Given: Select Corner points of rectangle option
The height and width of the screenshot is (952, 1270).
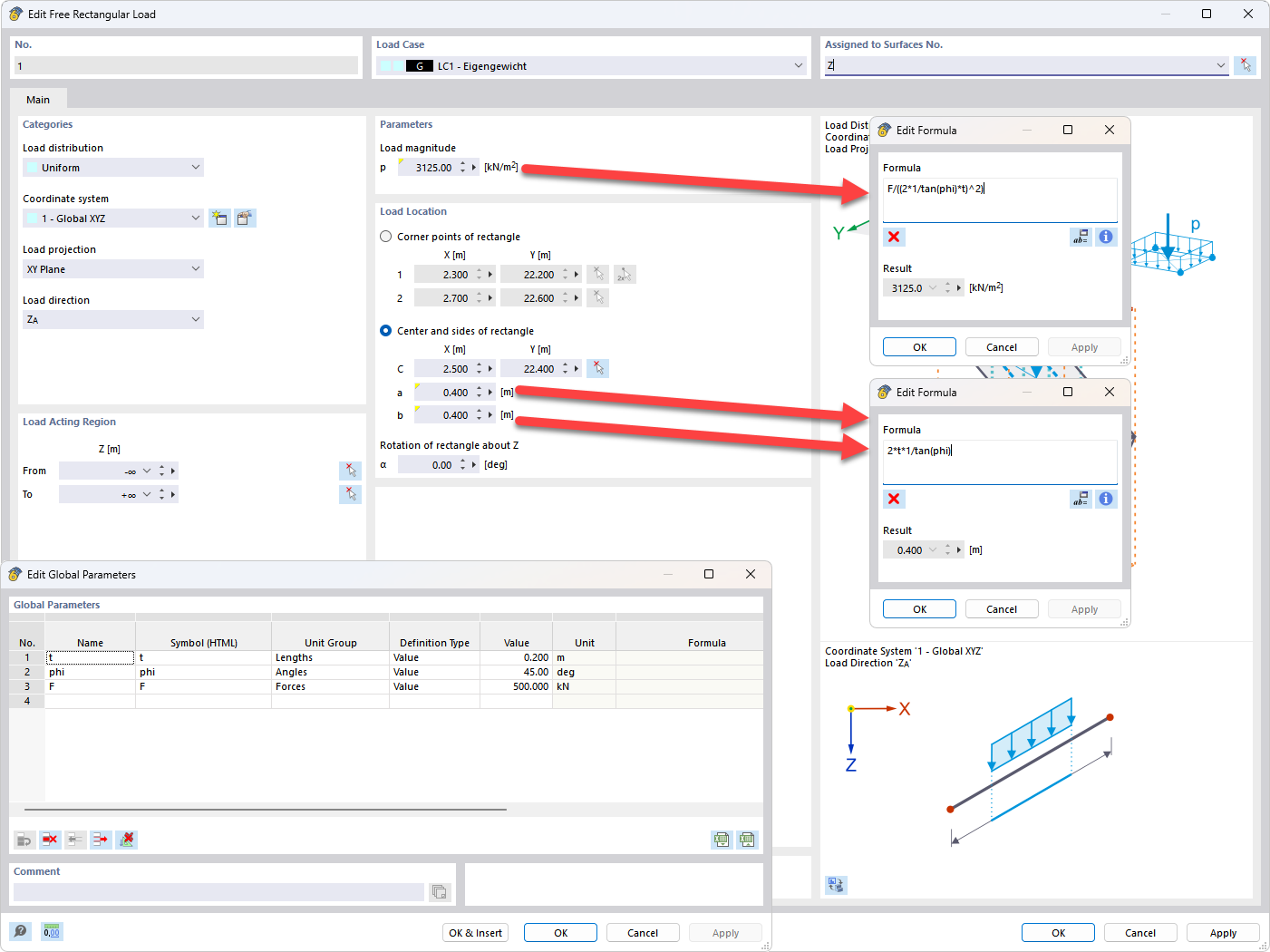Looking at the screenshot, I should pos(385,237).
